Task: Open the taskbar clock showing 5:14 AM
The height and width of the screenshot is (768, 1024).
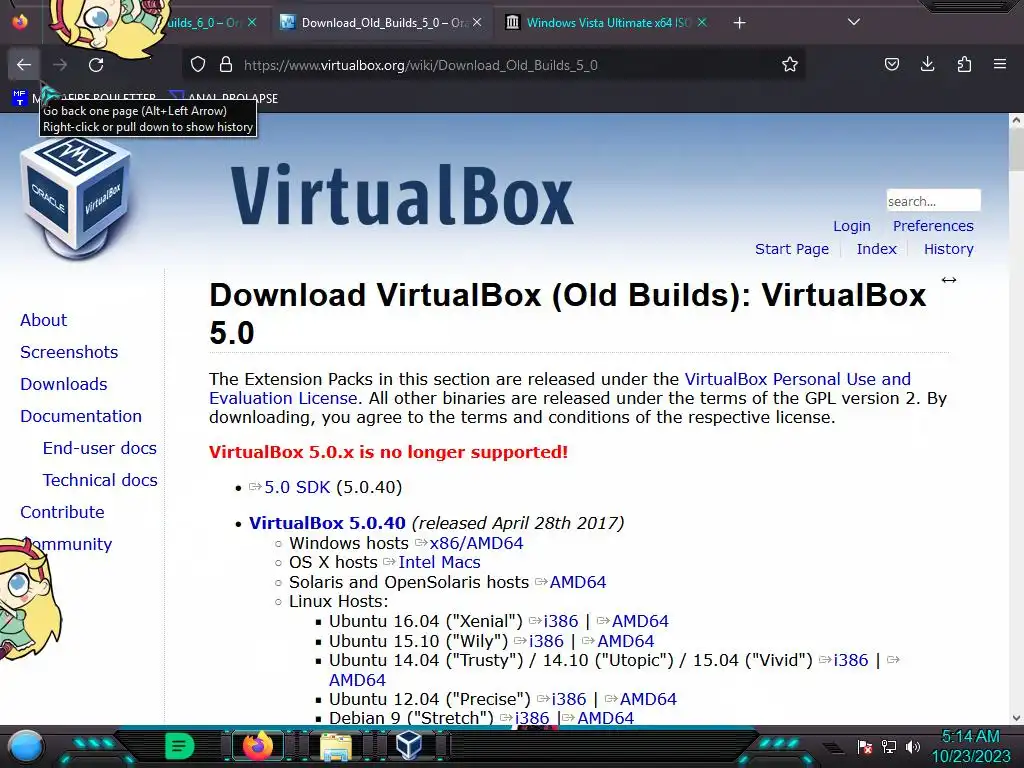Action: point(971,746)
